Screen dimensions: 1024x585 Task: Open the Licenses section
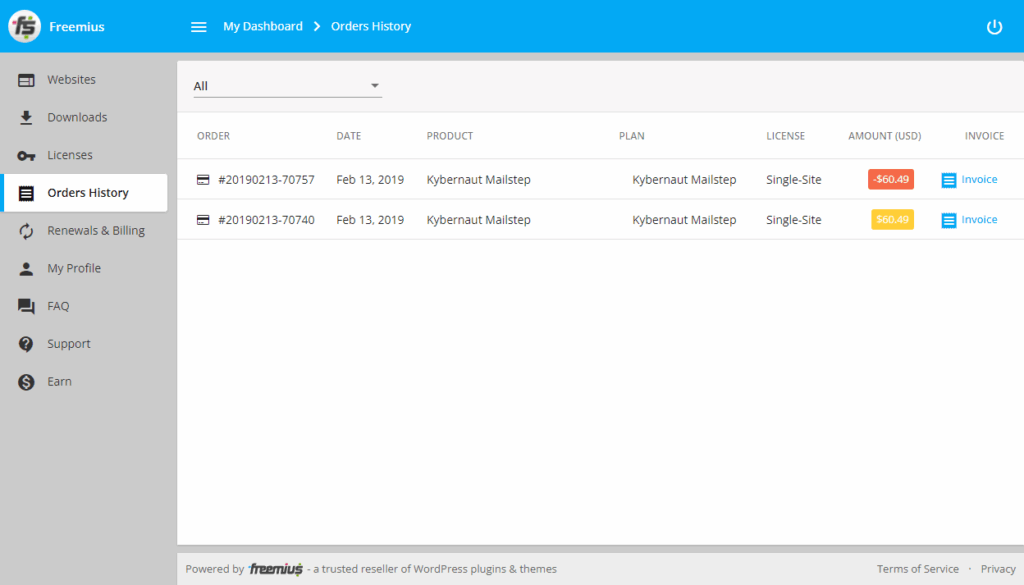coord(70,155)
